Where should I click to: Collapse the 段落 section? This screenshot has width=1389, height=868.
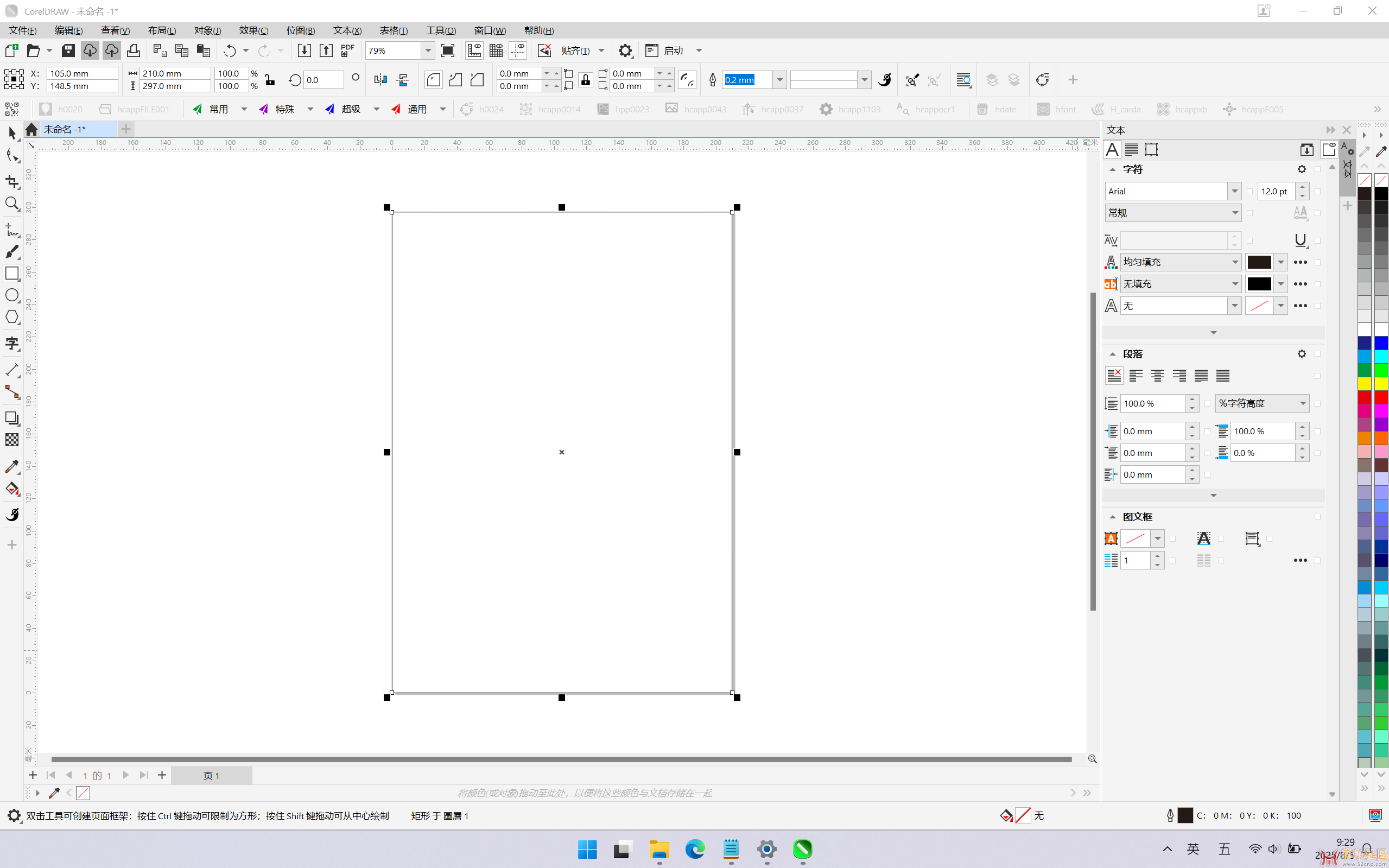1112,354
